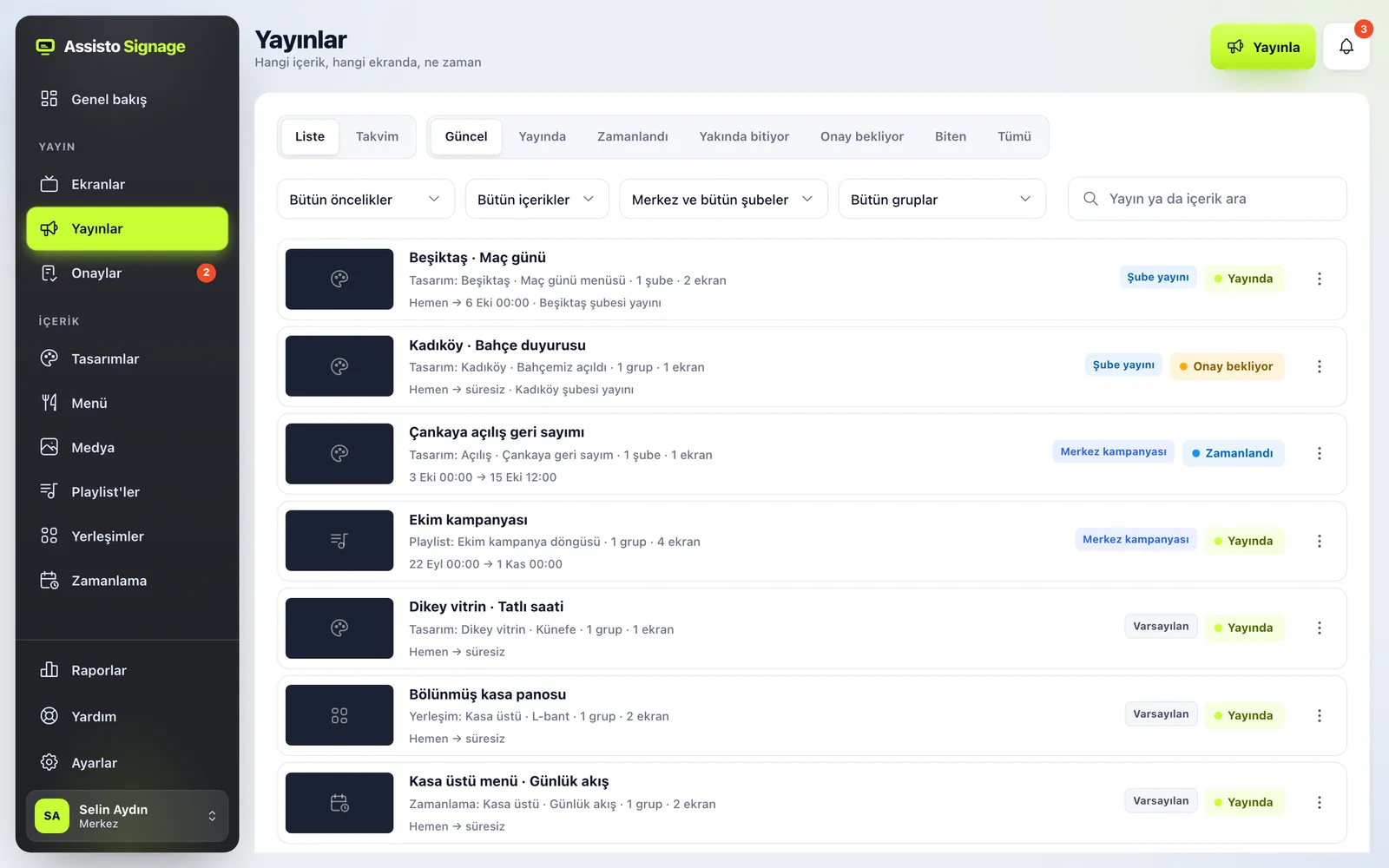Open Ekim kampanyası playlist thumbnail
The height and width of the screenshot is (868, 1389).
pyautogui.click(x=339, y=541)
